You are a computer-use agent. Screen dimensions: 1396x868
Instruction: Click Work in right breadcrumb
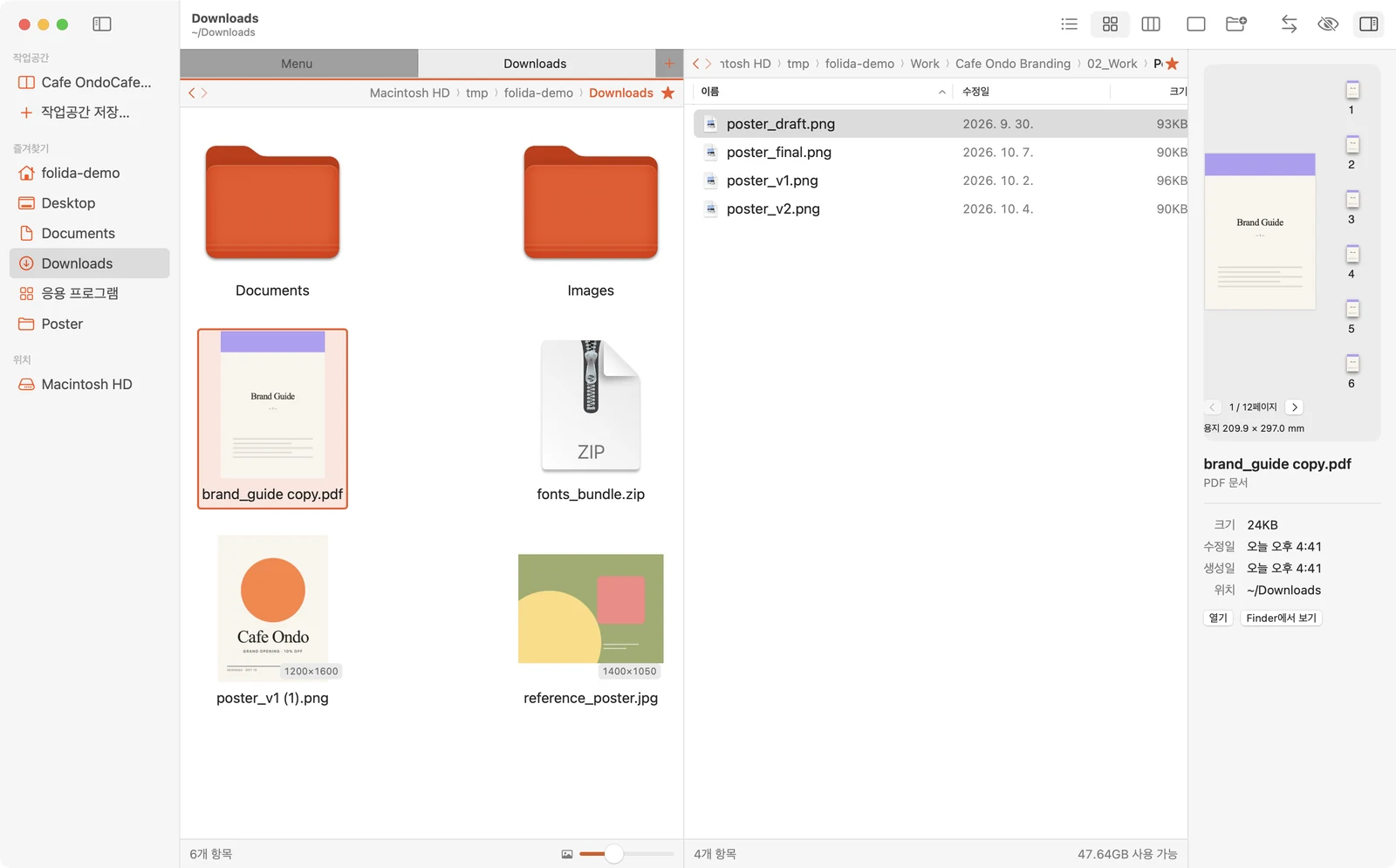925,64
